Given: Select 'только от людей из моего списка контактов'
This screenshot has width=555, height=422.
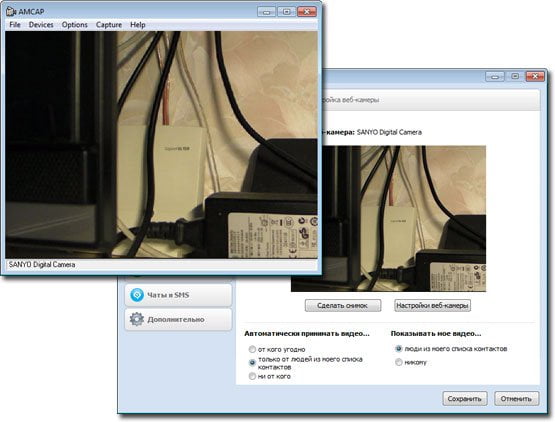Looking at the screenshot, I should tap(252, 363).
